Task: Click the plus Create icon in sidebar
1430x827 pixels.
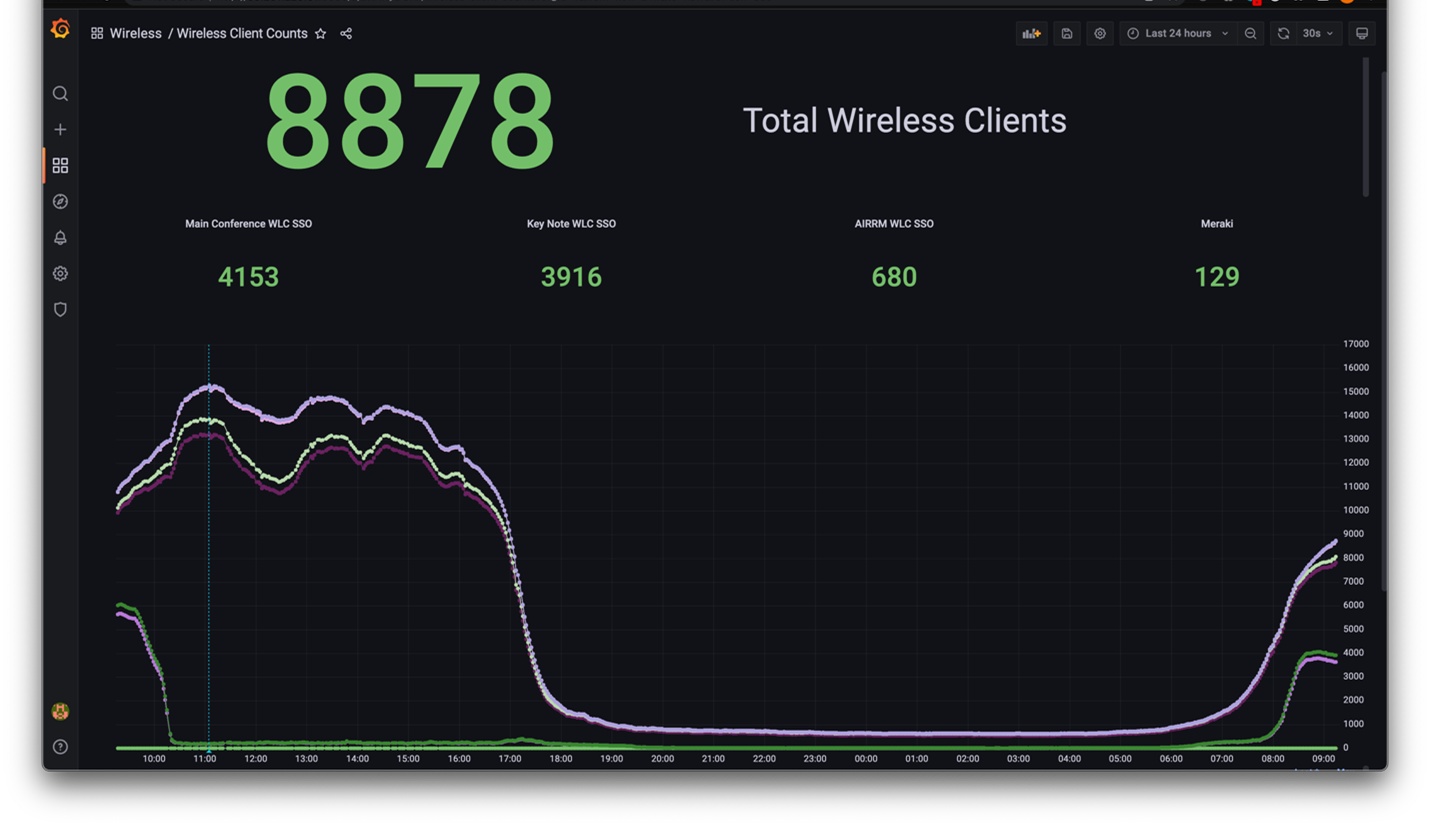Action: tap(60, 130)
